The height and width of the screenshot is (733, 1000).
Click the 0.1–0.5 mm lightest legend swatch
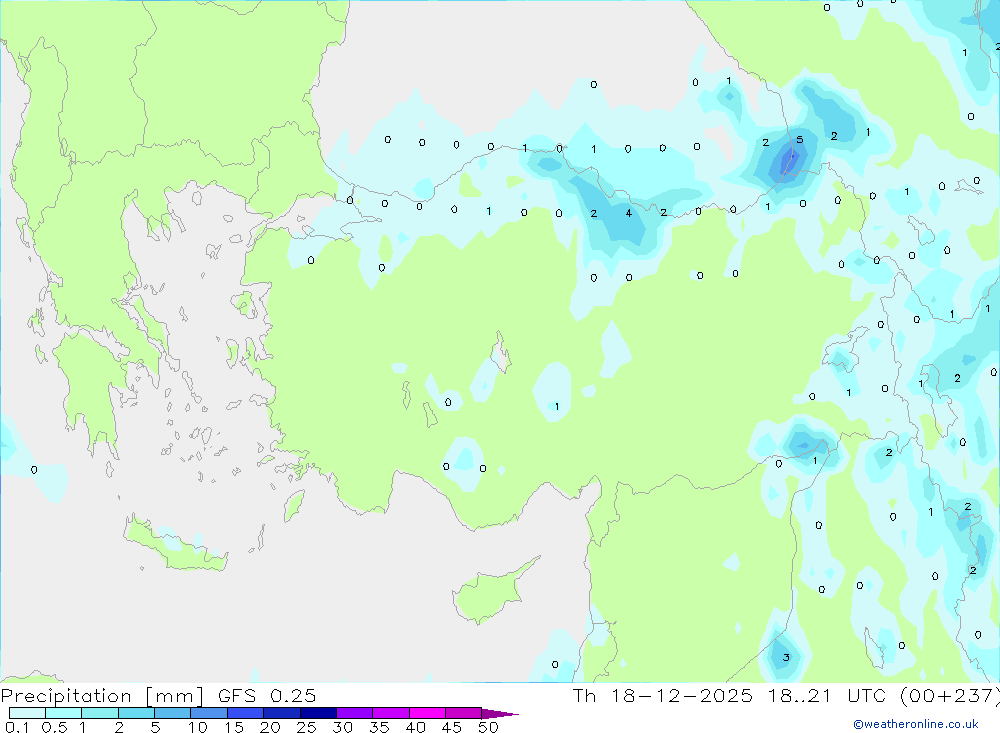coord(27,713)
